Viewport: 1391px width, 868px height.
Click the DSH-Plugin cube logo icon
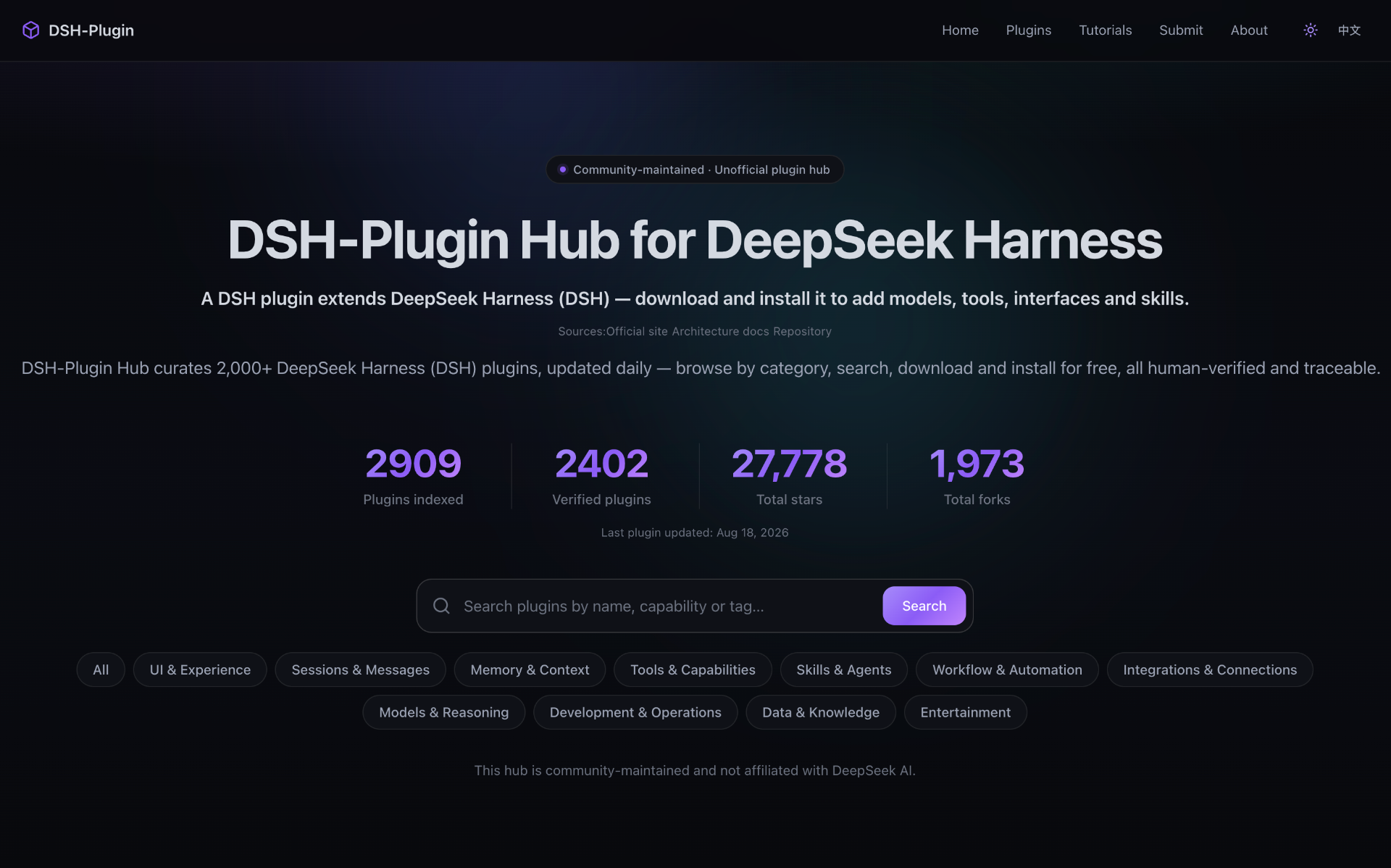[30, 30]
